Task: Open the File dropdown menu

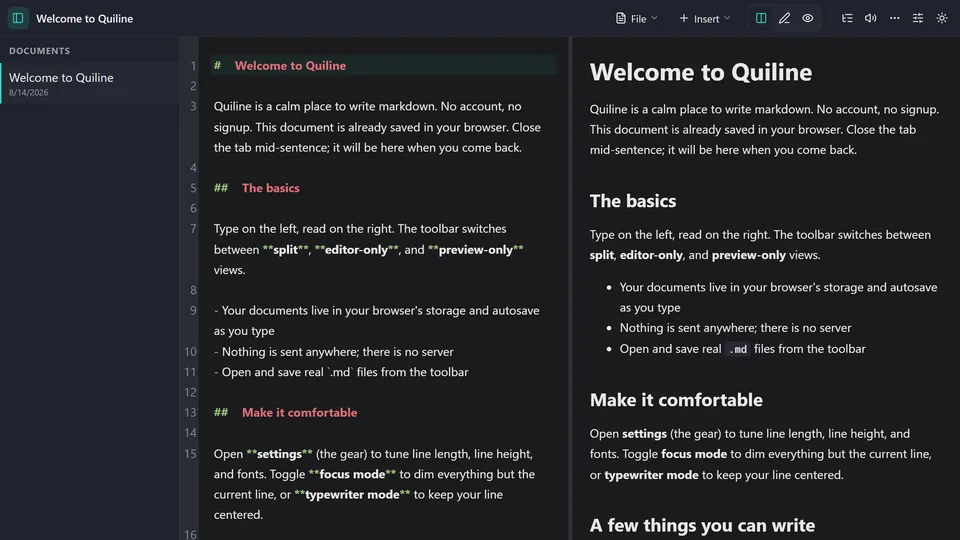Action: tap(637, 18)
